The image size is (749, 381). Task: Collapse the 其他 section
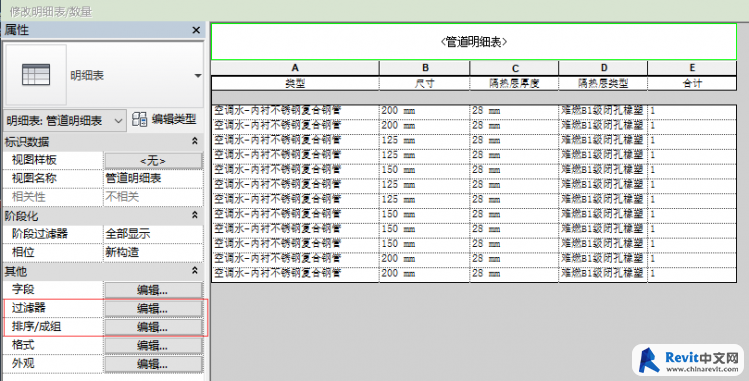pos(195,271)
